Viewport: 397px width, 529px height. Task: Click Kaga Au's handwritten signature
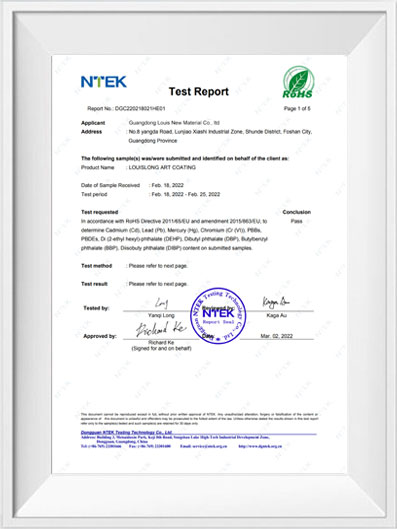point(276,302)
